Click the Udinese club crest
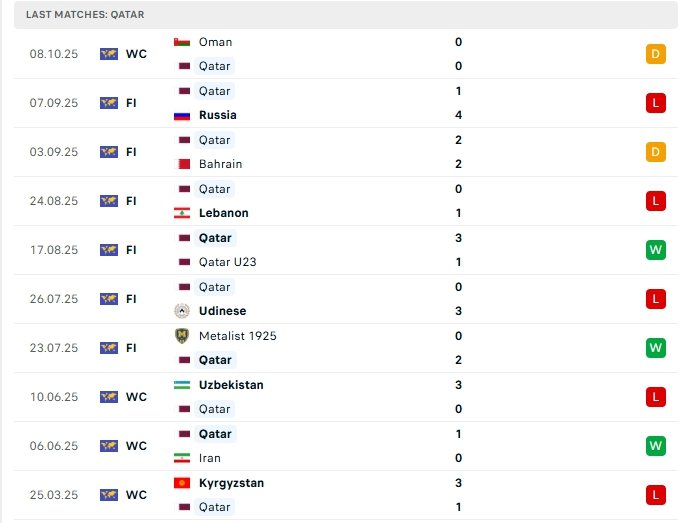The image size is (690, 523). tap(182, 311)
